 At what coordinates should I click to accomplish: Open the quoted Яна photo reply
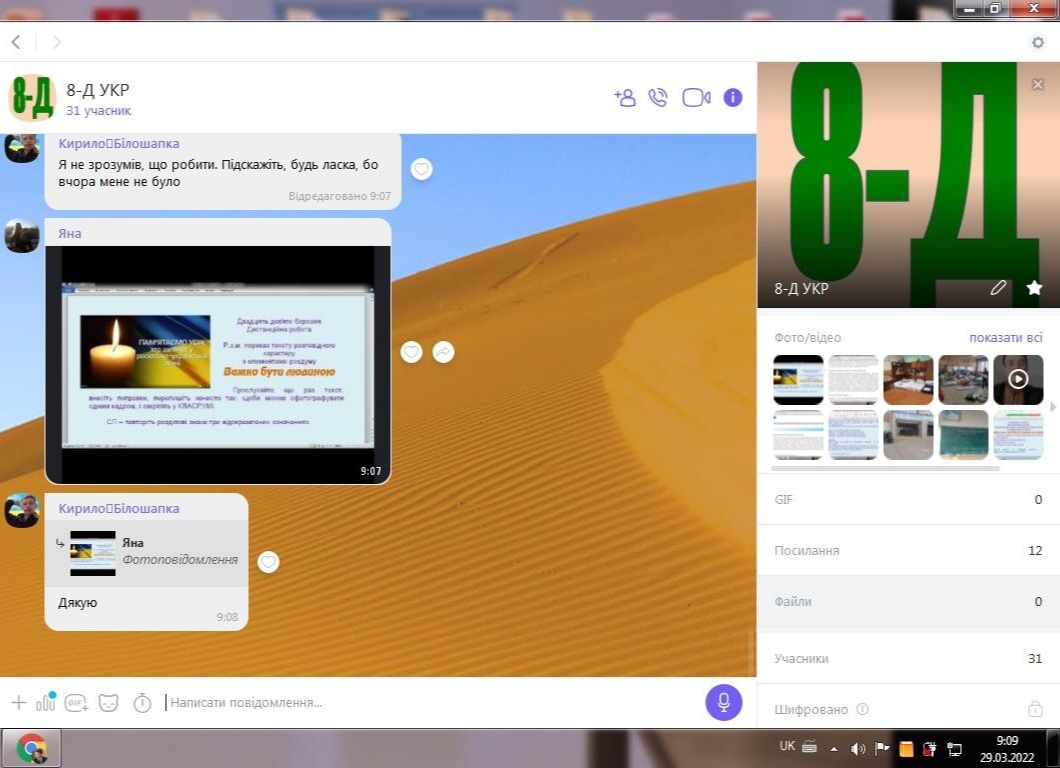point(147,553)
